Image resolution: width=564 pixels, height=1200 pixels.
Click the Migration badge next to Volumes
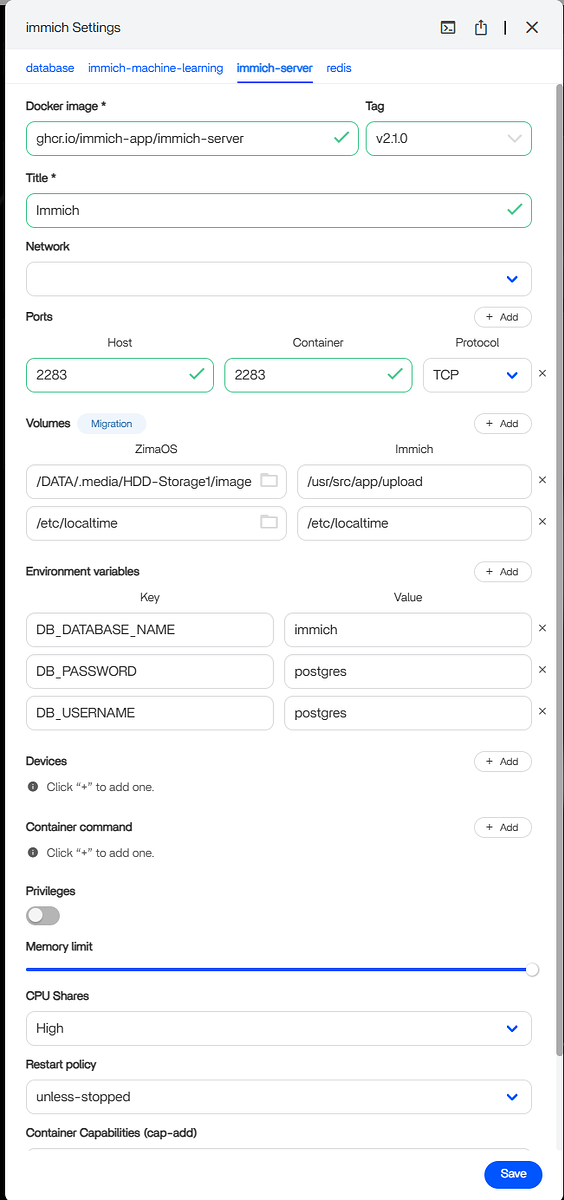[112, 423]
